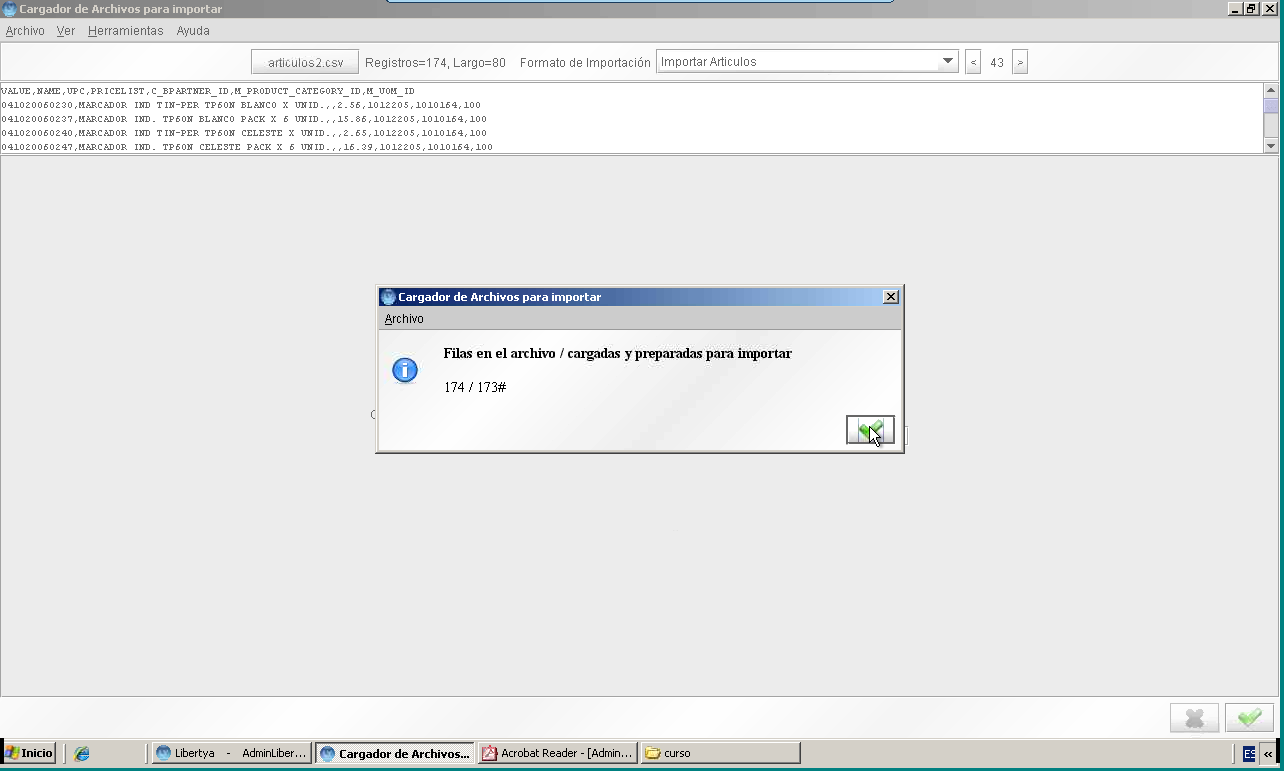This screenshot has width=1284, height=771.
Task: Open the Ayuda menu
Action: (193, 31)
